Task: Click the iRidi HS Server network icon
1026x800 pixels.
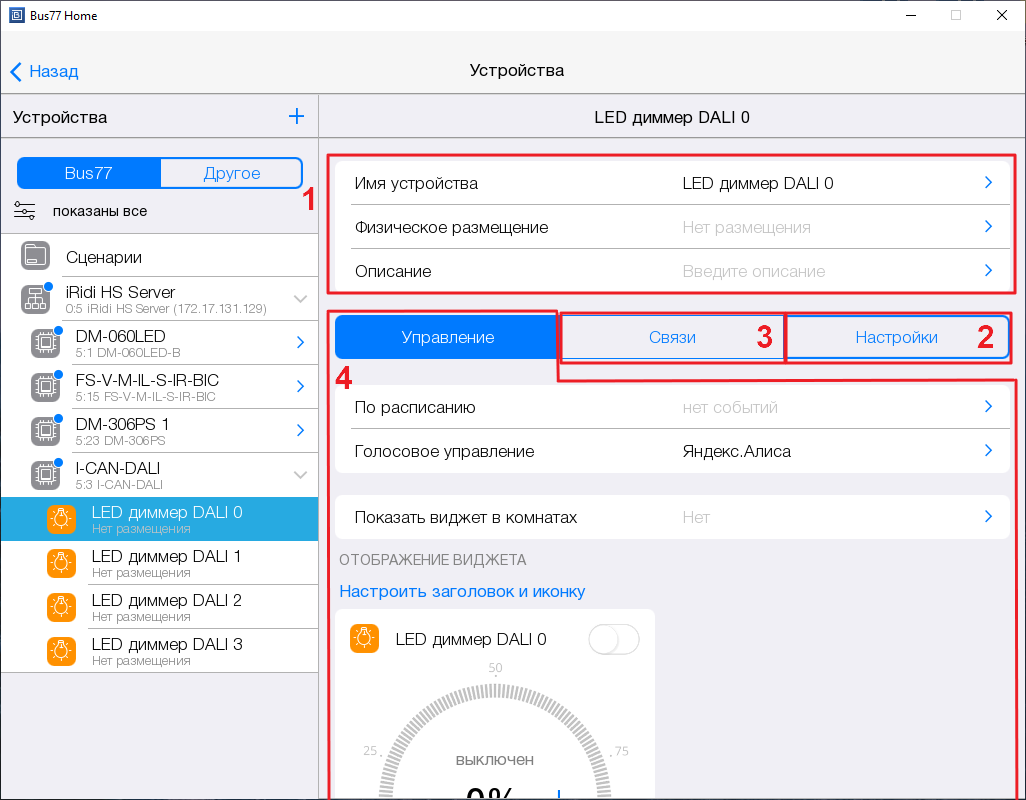Action: [36, 299]
